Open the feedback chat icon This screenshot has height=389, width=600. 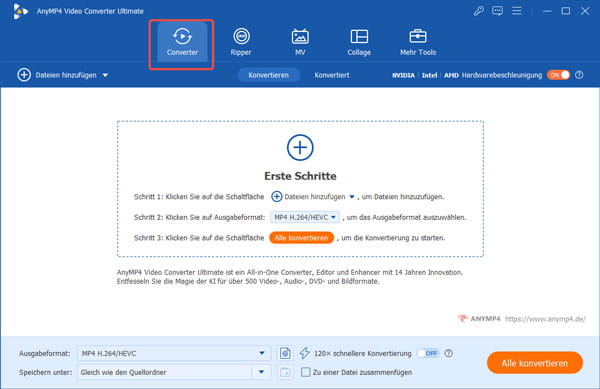tap(497, 11)
